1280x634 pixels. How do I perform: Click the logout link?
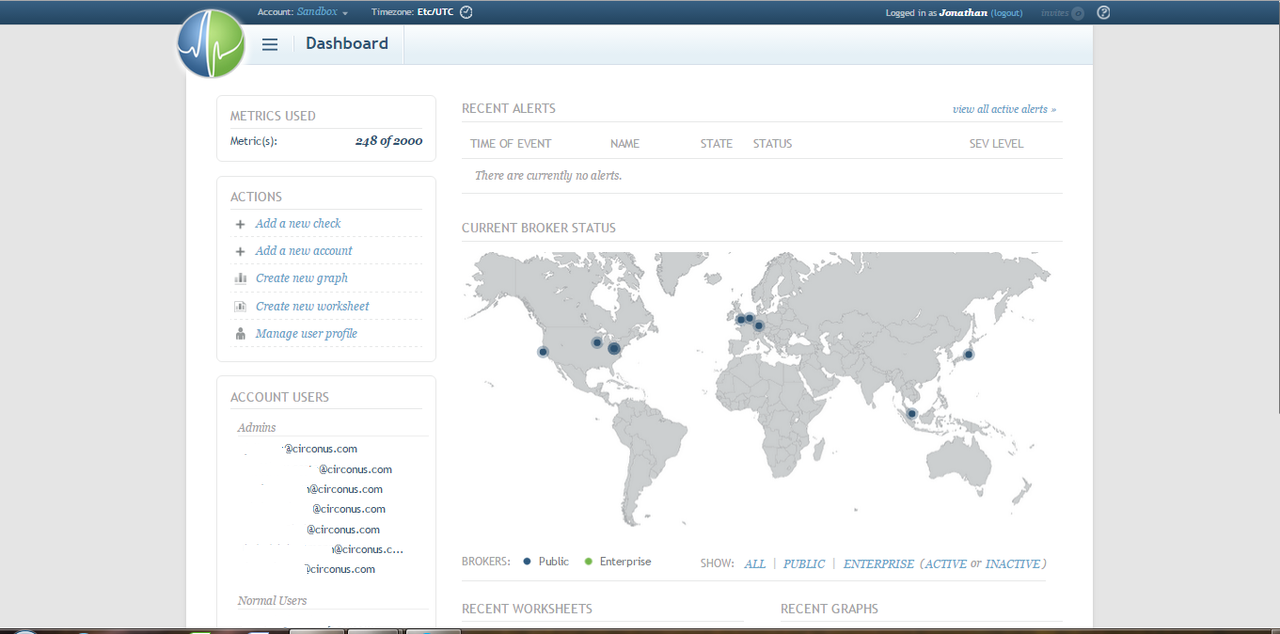click(x=1007, y=12)
